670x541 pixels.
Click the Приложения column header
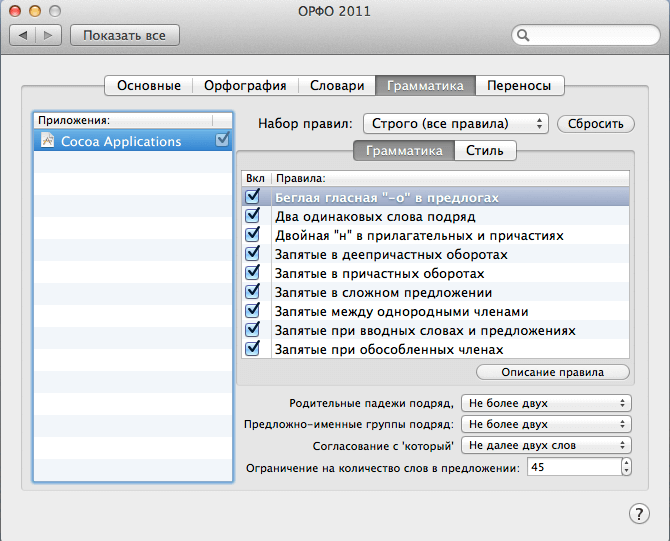click(123, 120)
